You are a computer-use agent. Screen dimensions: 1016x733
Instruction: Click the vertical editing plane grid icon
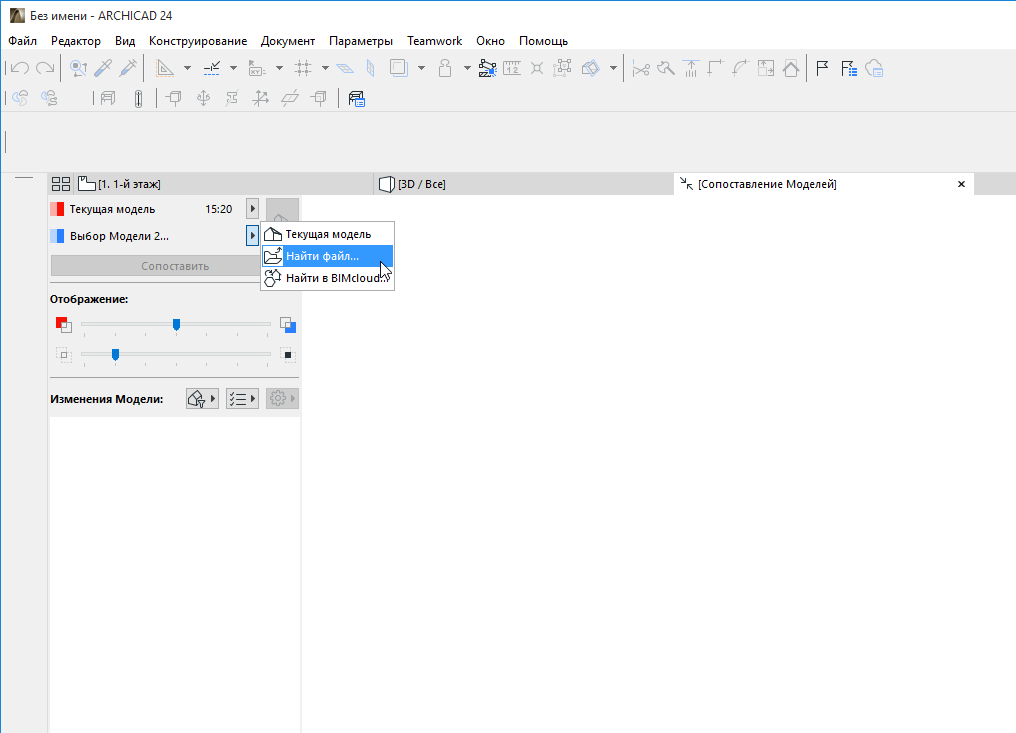click(371, 68)
